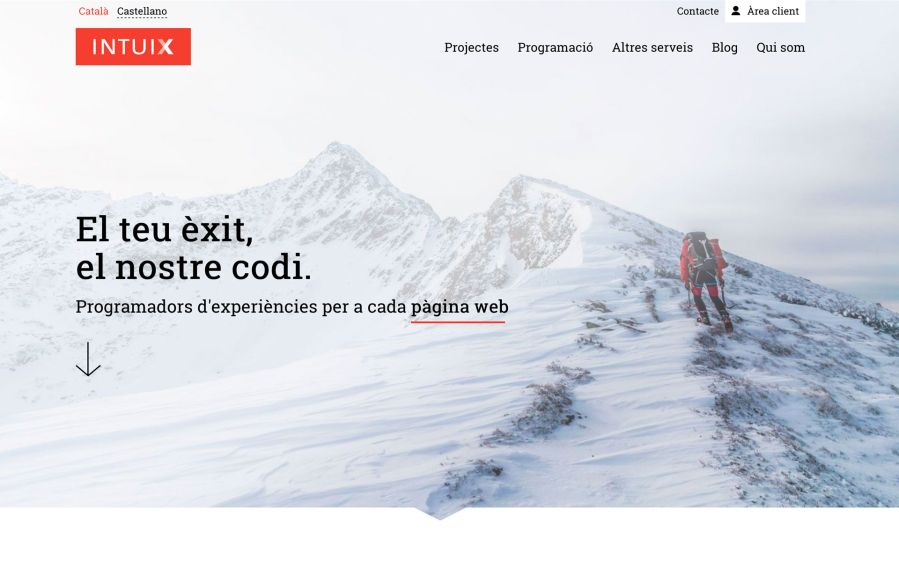This screenshot has height=576, width=899.
Task: Switch language to Castellano
Action: coord(142,11)
